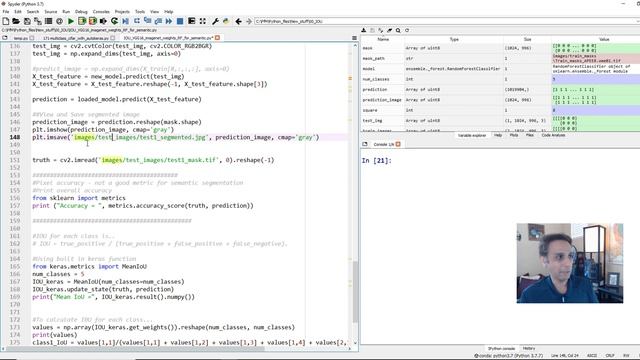Refresh the variable explorer list
This screenshot has height=360, width=640.
pos(407,30)
